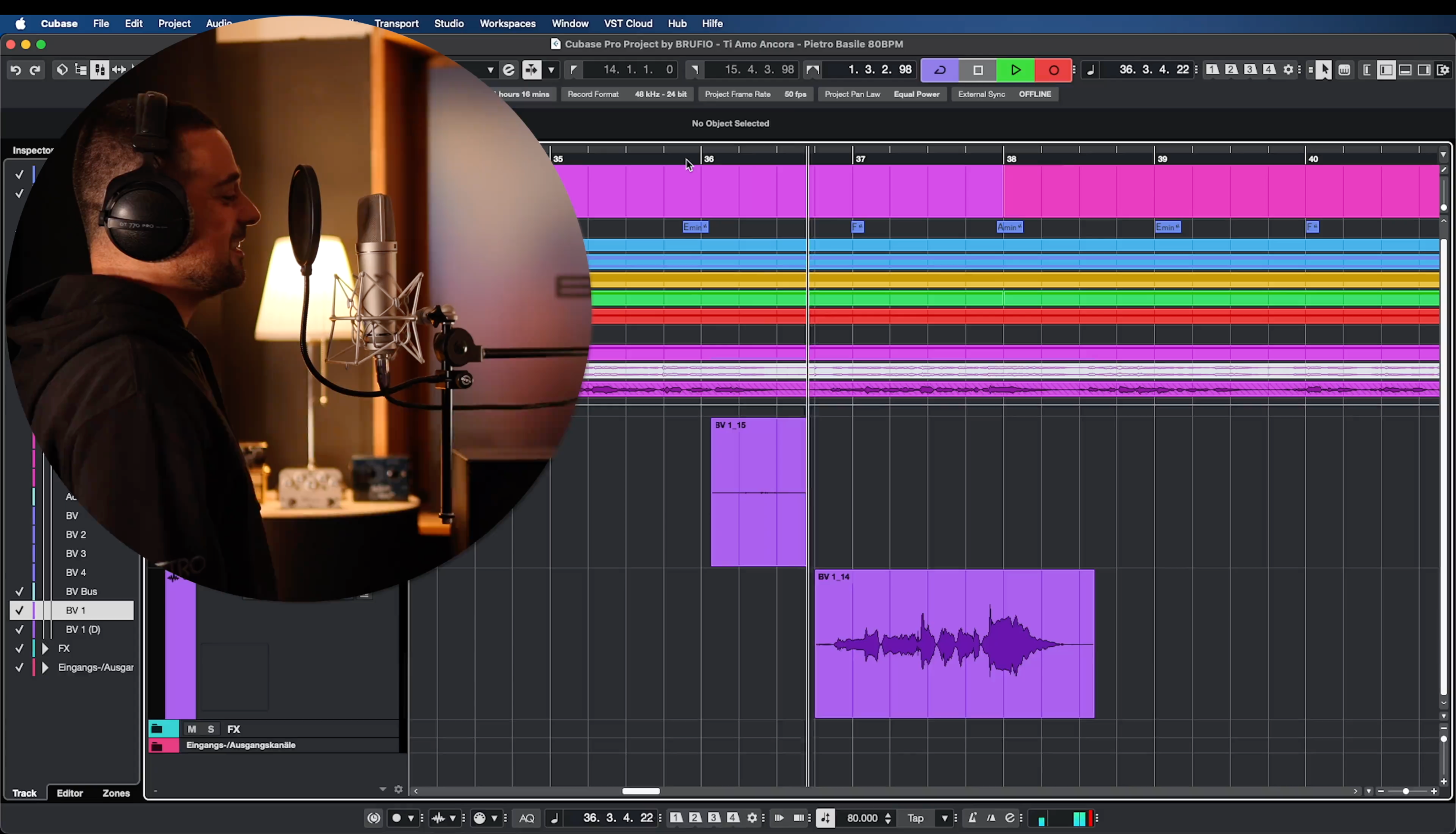Image resolution: width=1456 pixels, height=834 pixels.
Task: Select the BV 1 track in the list
Action: point(75,610)
